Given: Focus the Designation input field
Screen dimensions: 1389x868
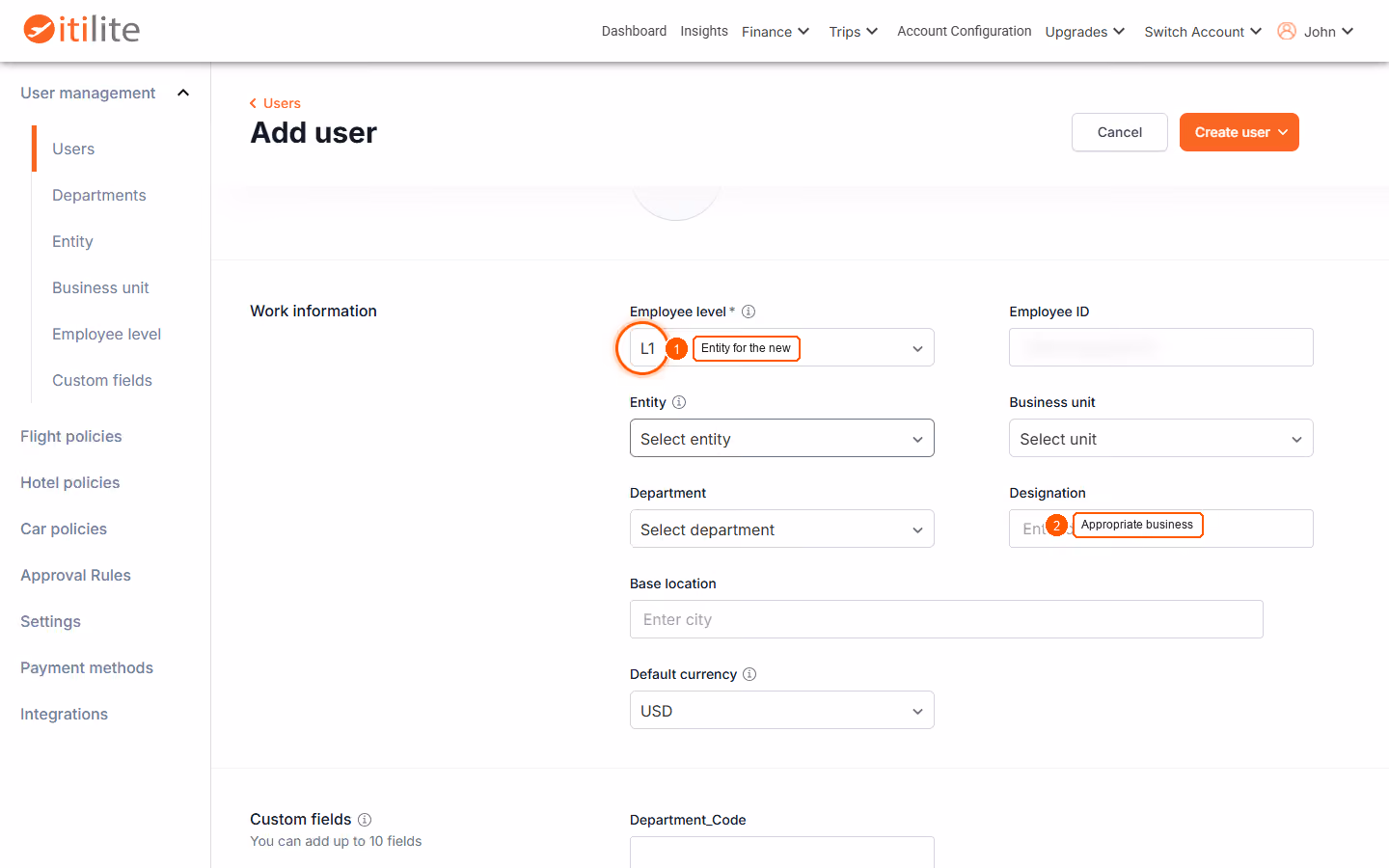Looking at the screenshot, I should pos(1161,529).
